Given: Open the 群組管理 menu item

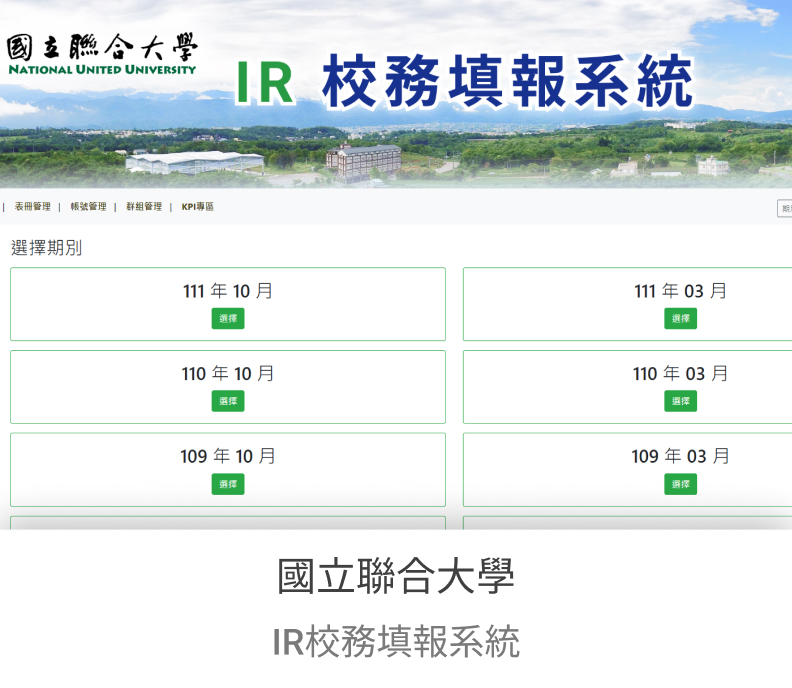Looking at the screenshot, I should coord(144,207).
